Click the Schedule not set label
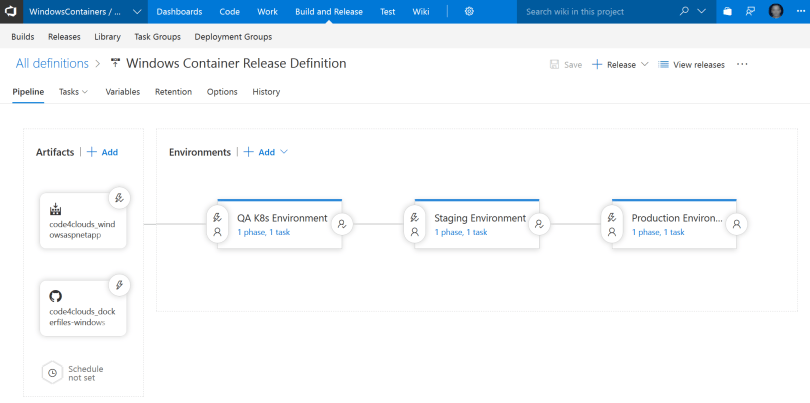 point(86,373)
